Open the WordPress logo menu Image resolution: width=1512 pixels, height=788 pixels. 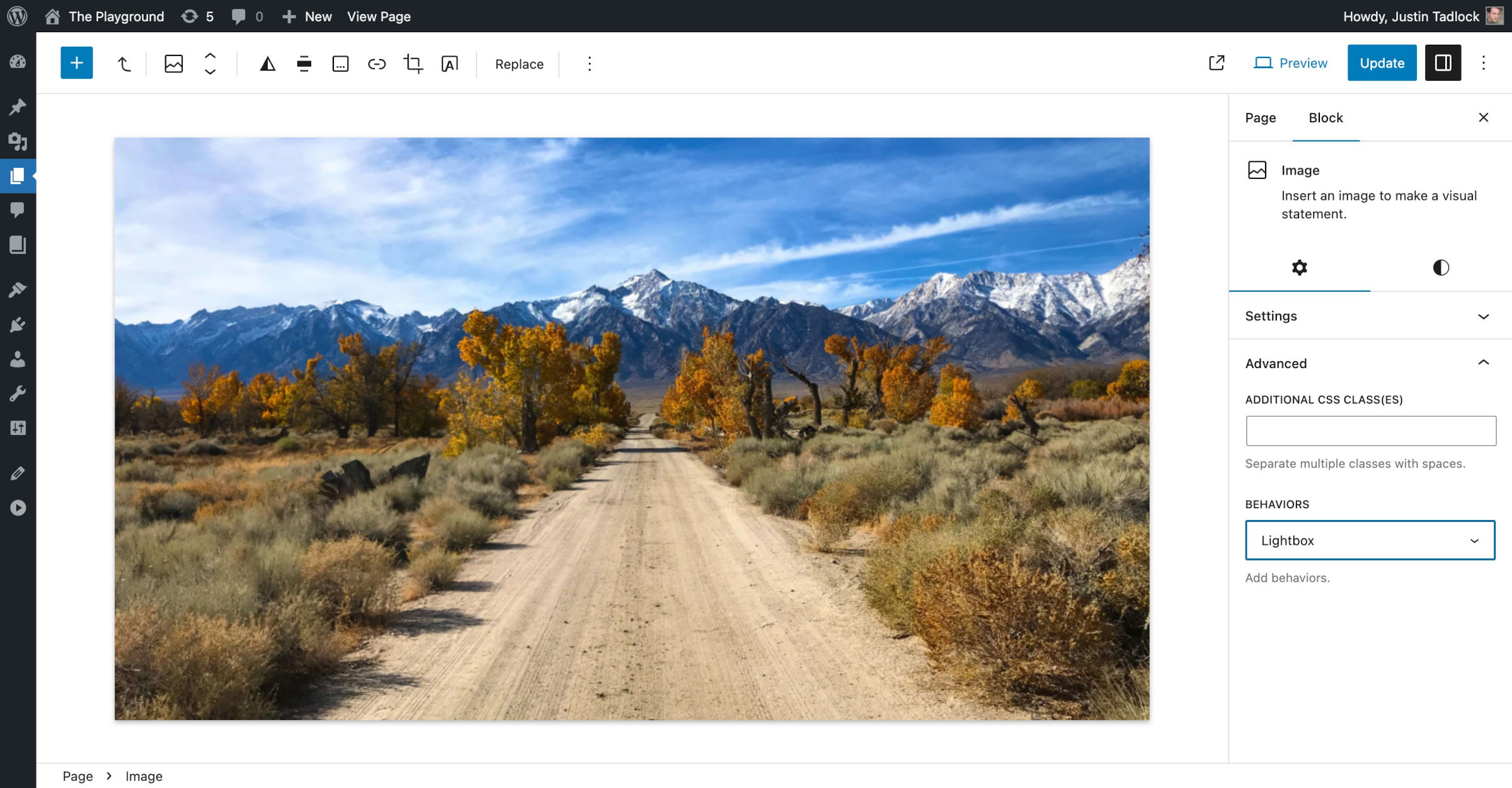click(17, 16)
